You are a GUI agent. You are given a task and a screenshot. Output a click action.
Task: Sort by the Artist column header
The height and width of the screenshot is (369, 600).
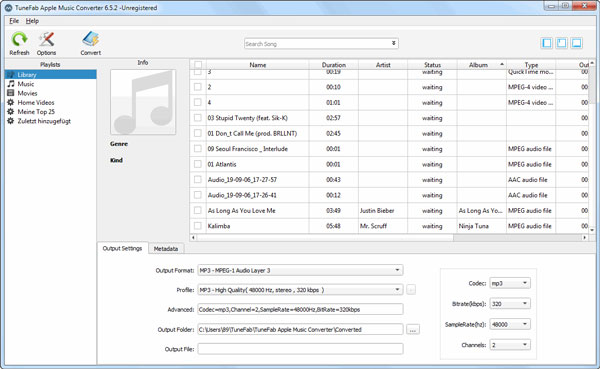383,65
